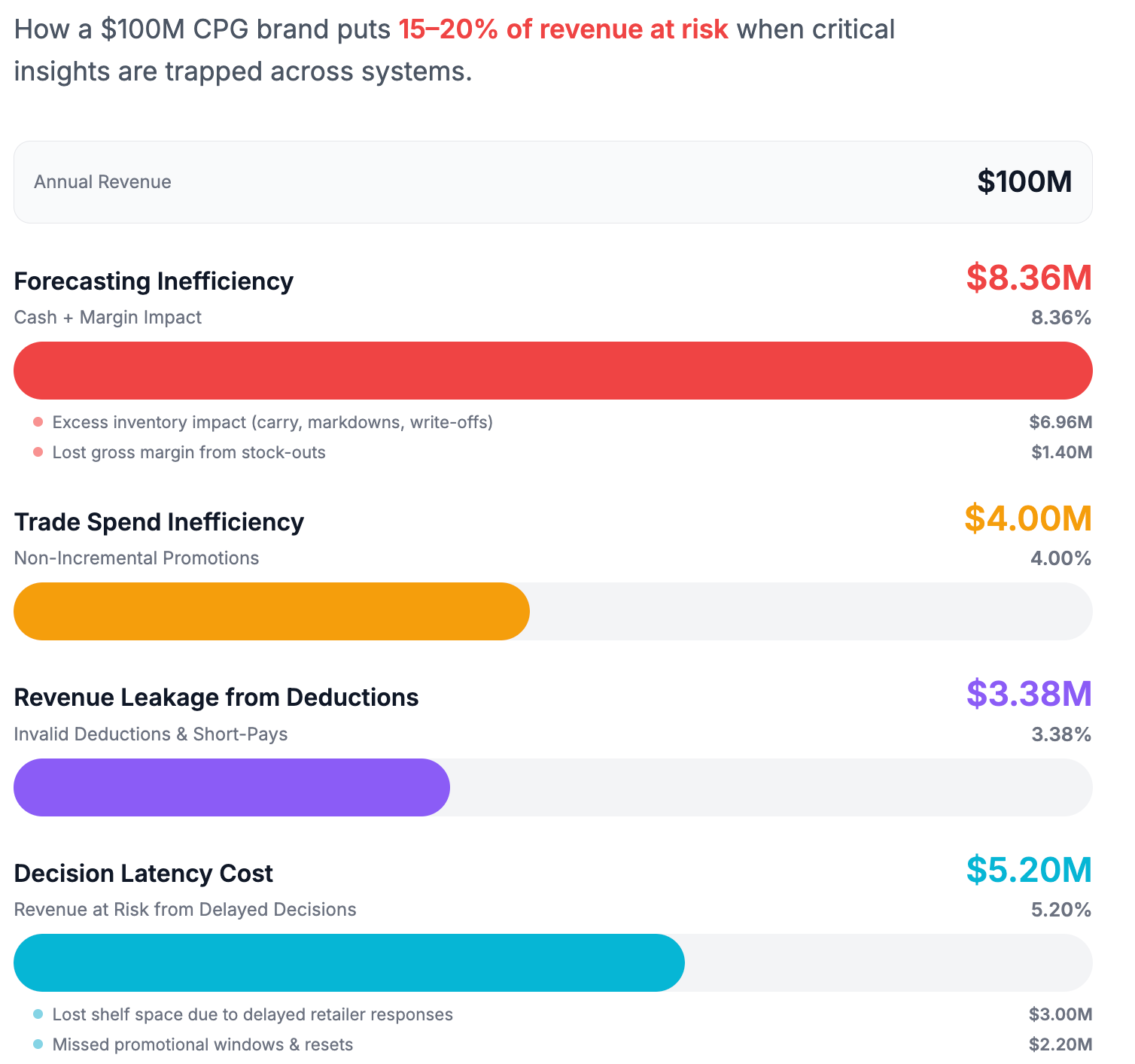Viewport: 1135px width, 1064px height.
Task: Open the Decision Latency Cost heading
Action: pos(144,873)
